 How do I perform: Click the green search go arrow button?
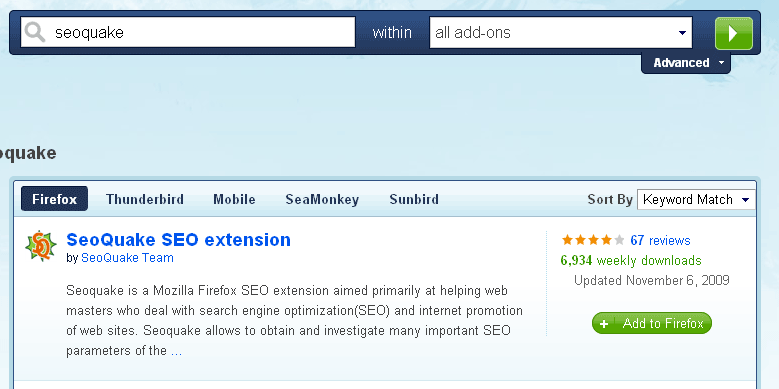(734, 33)
